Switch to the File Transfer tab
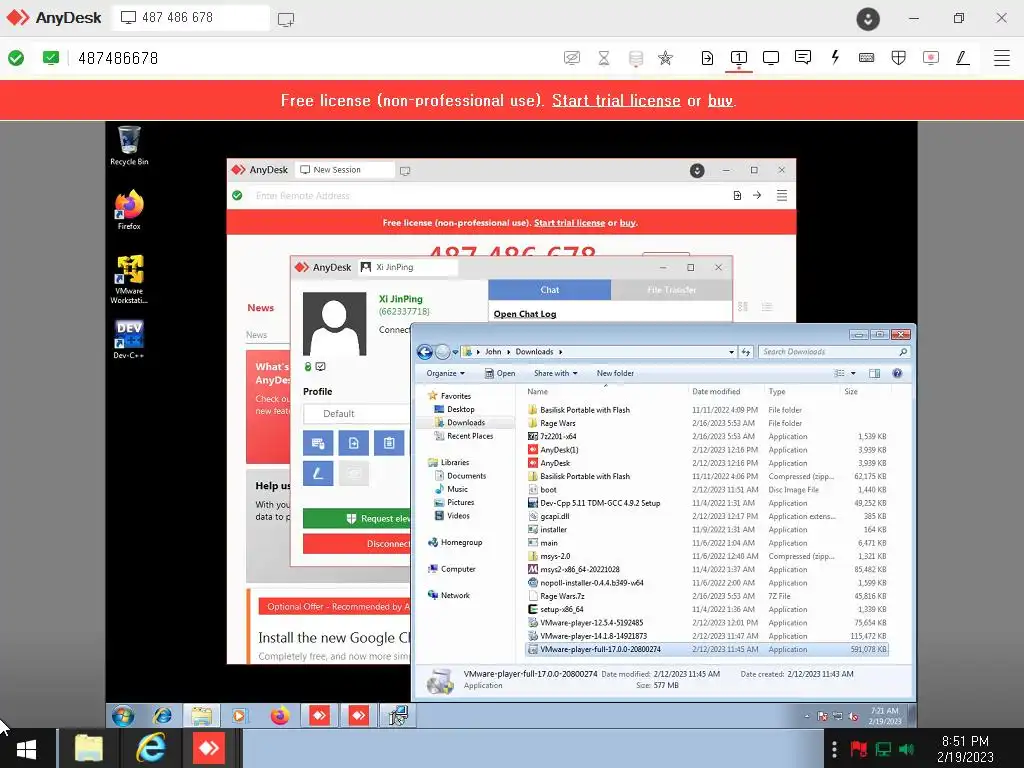 pyautogui.click(x=671, y=290)
